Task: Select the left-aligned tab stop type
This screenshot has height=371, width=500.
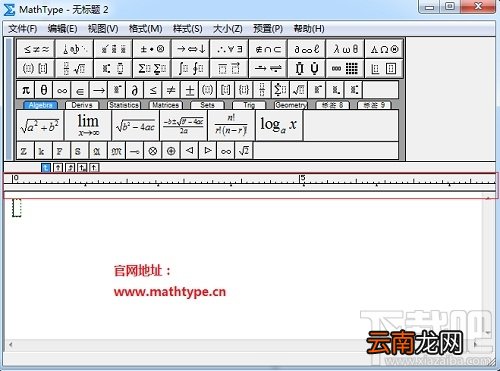Action: click(46, 167)
